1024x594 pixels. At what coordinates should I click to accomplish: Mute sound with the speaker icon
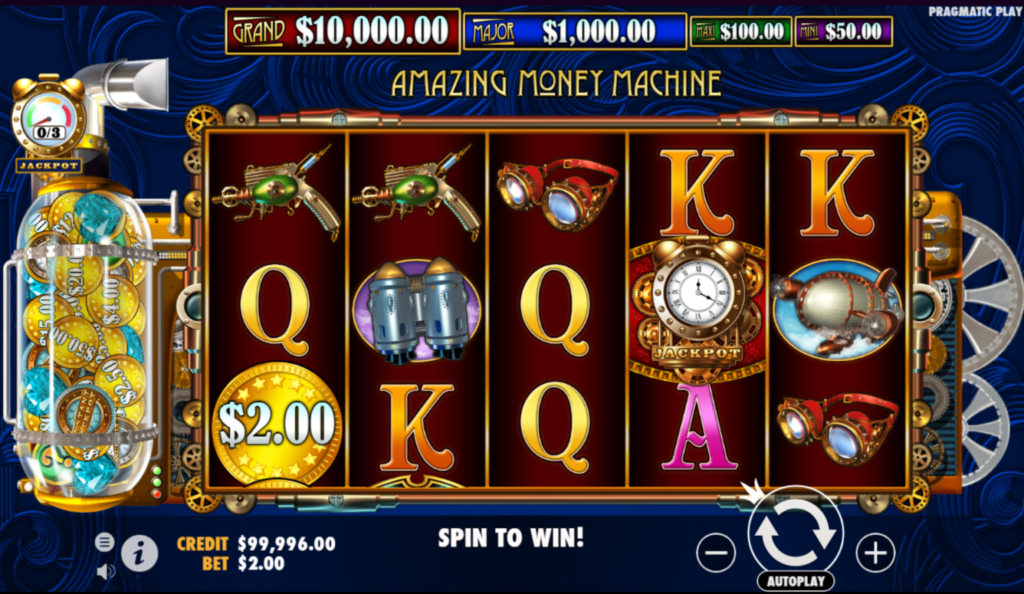(105, 572)
